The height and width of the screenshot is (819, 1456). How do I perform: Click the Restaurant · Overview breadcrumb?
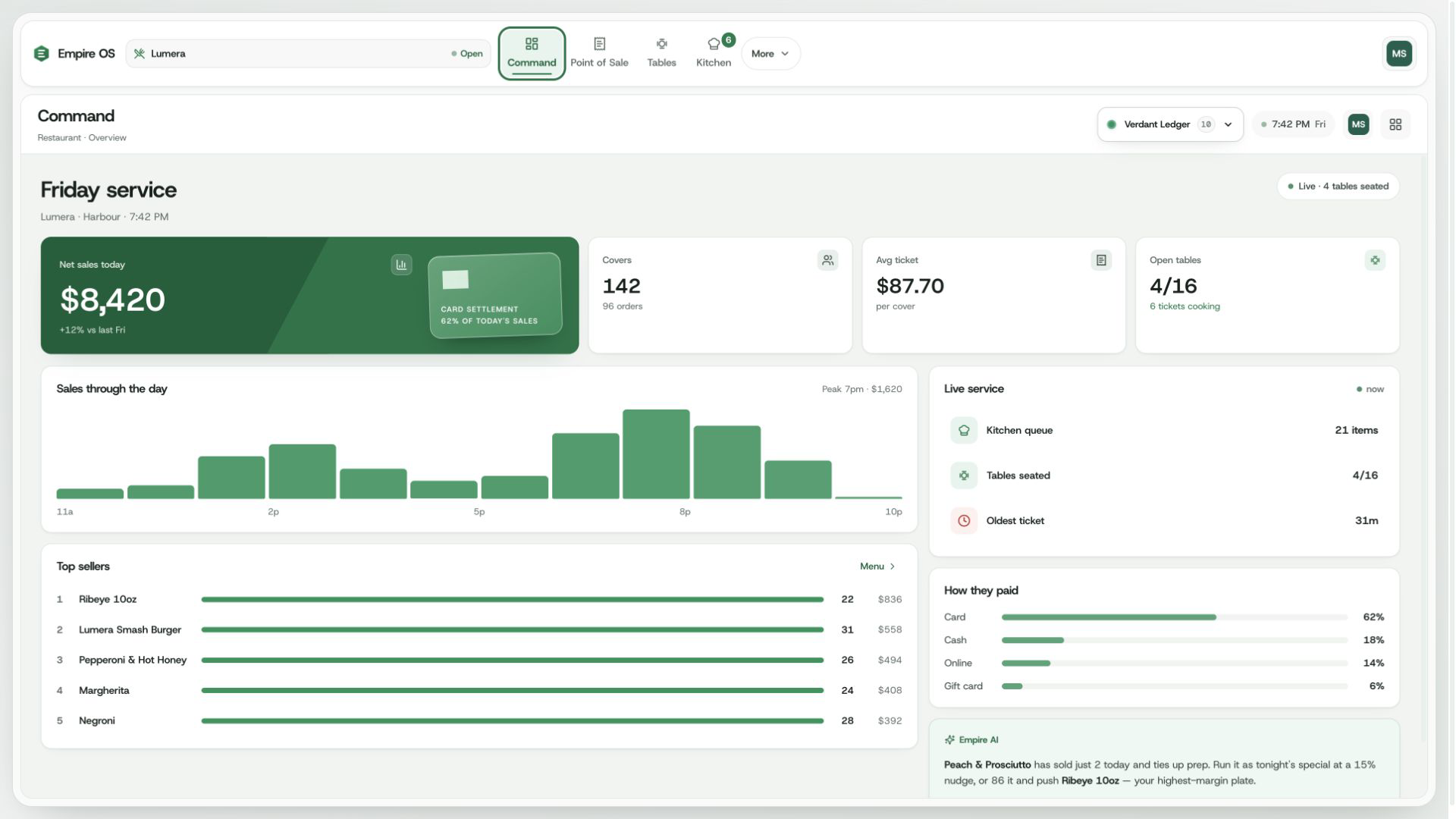coord(82,138)
